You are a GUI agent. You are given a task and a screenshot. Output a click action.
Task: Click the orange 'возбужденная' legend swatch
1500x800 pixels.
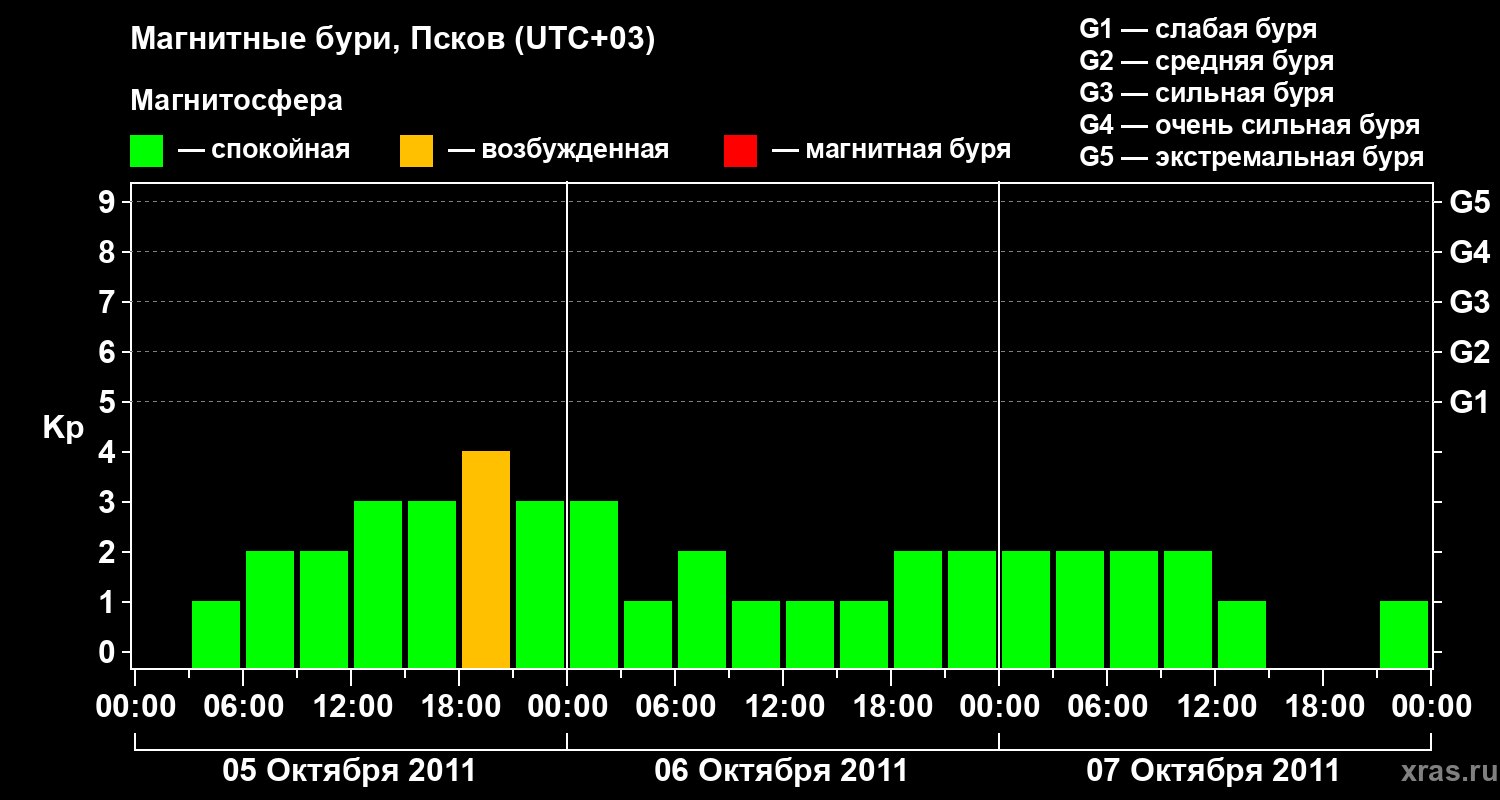(416, 150)
